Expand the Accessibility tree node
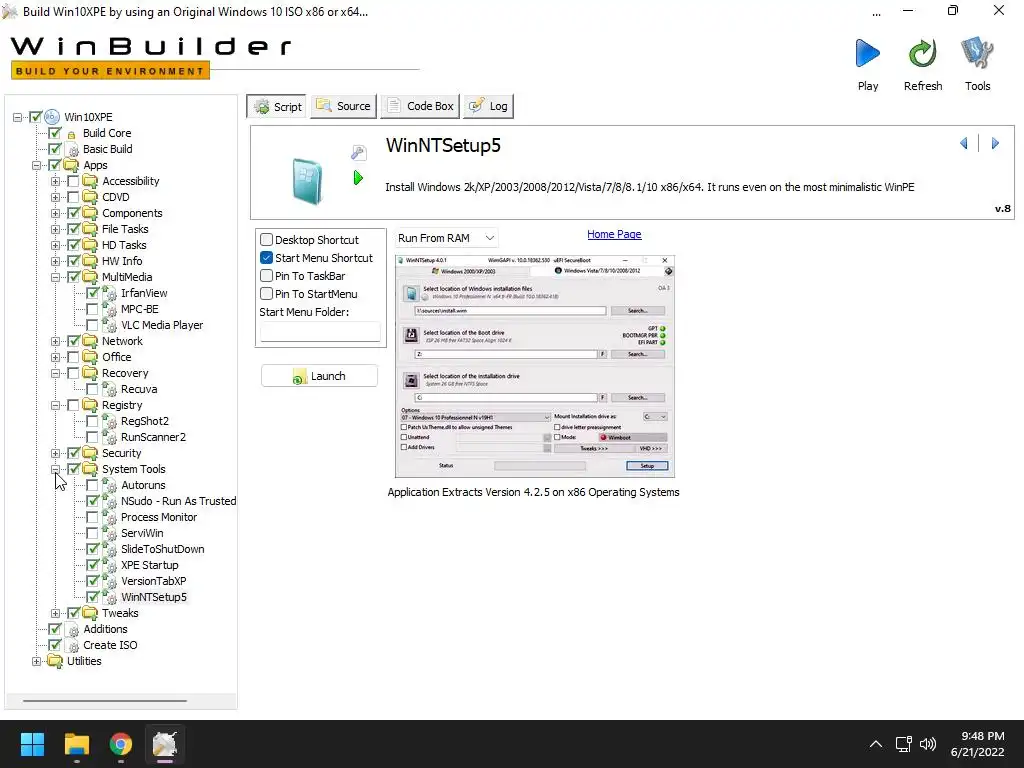The height and width of the screenshot is (768, 1024). click(56, 181)
